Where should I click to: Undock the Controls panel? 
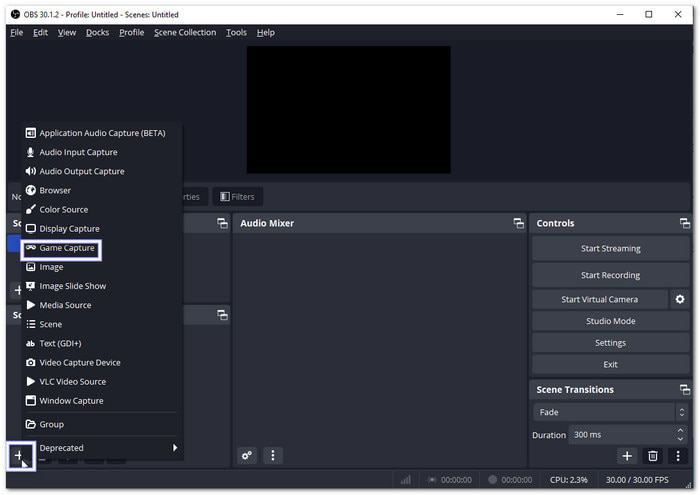click(684, 223)
